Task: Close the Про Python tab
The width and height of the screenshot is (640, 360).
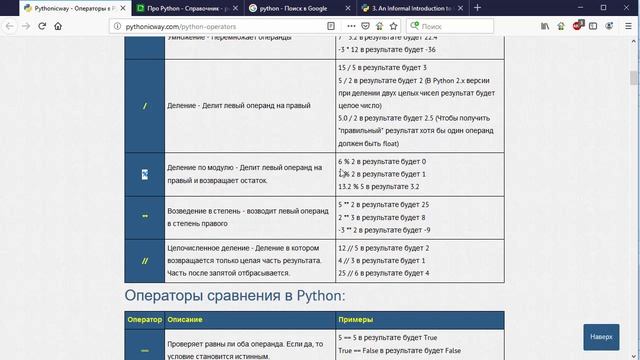Action: click(235, 8)
